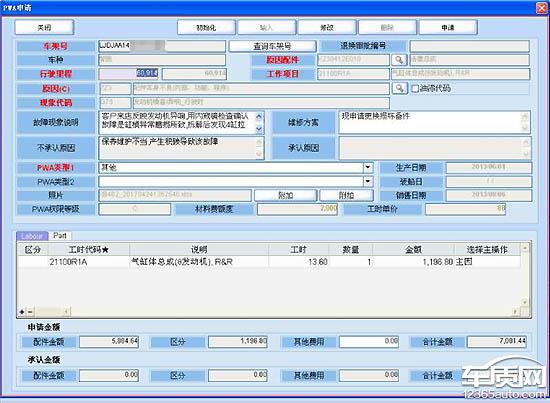The image size is (550, 403).
Task: Click minus icon below Labour table
Action: (x=30, y=311)
